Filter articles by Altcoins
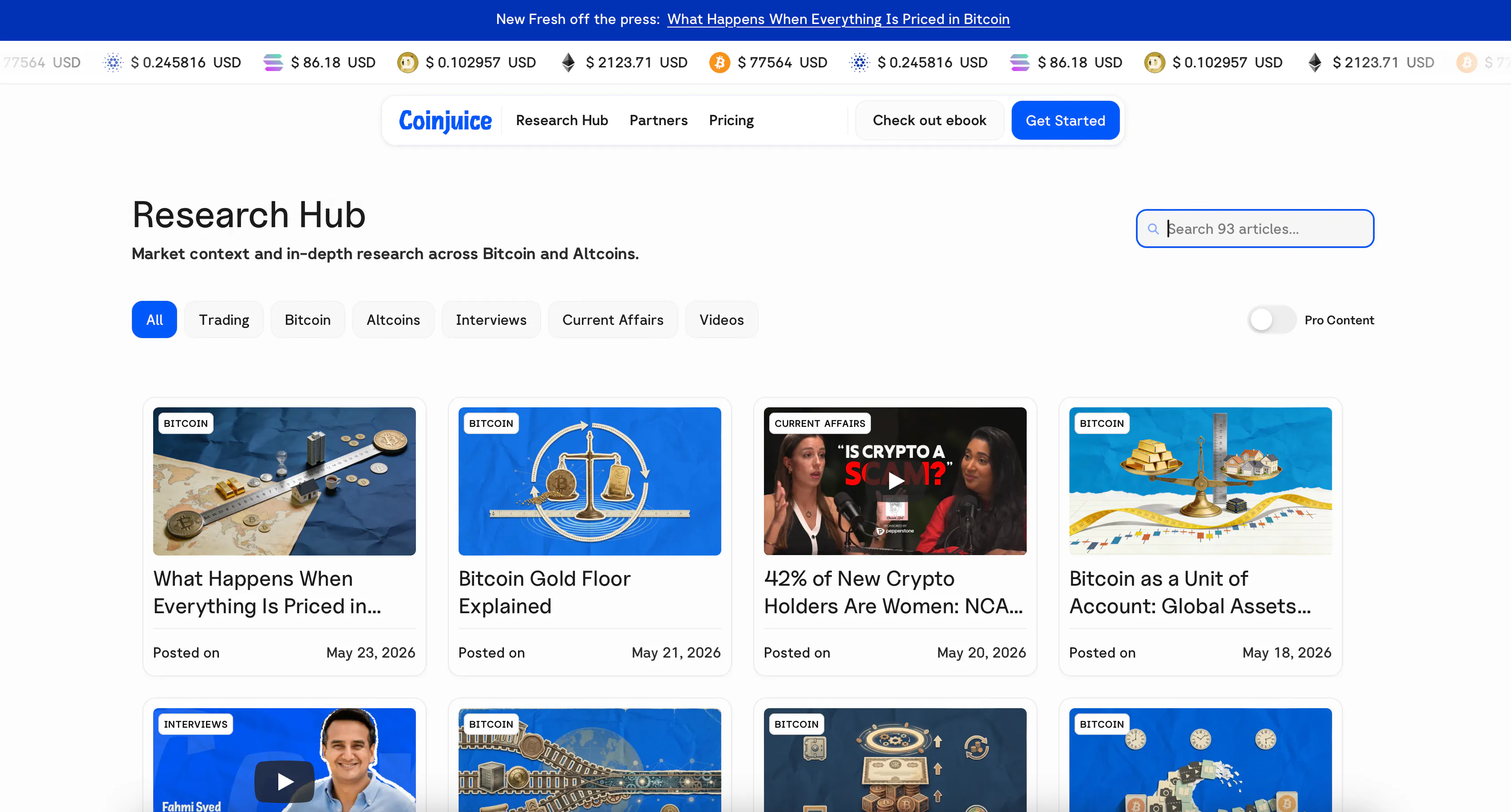 tap(393, 319)
